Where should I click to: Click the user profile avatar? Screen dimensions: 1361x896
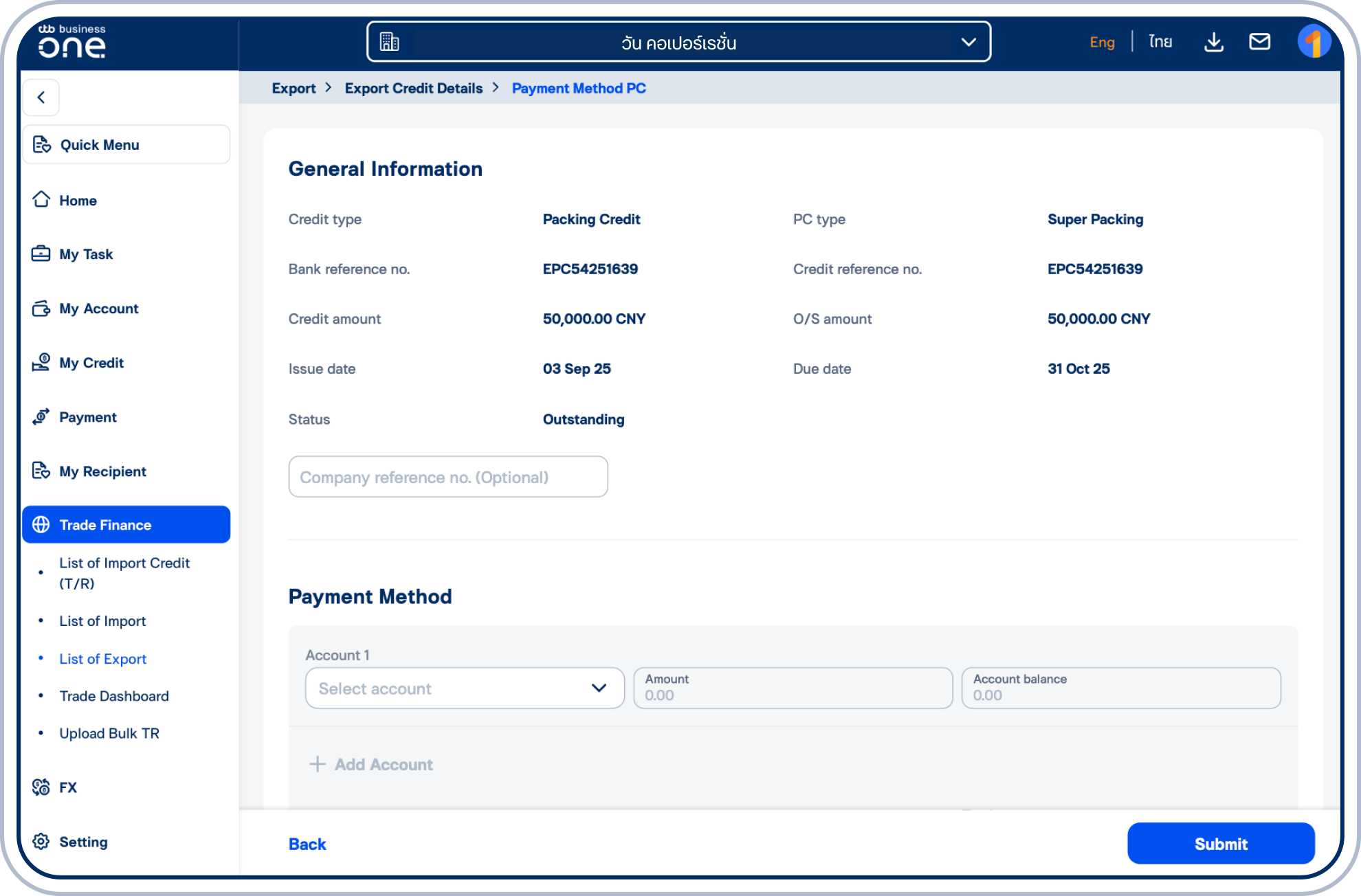pos(1314,42)
